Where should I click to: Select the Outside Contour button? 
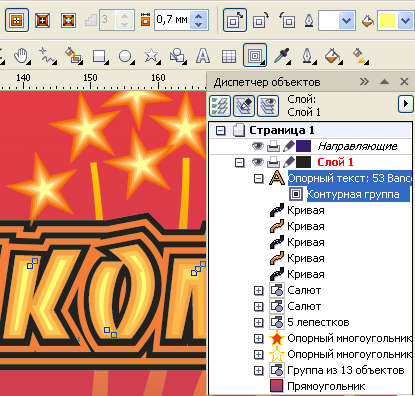click(x=69, y=20)
